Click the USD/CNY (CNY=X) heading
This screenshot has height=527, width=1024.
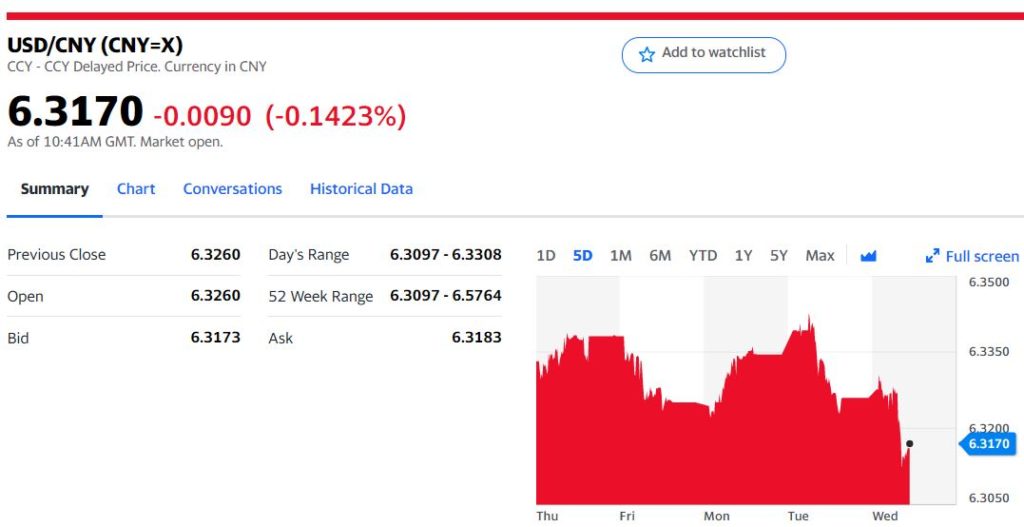click(95, 45)
